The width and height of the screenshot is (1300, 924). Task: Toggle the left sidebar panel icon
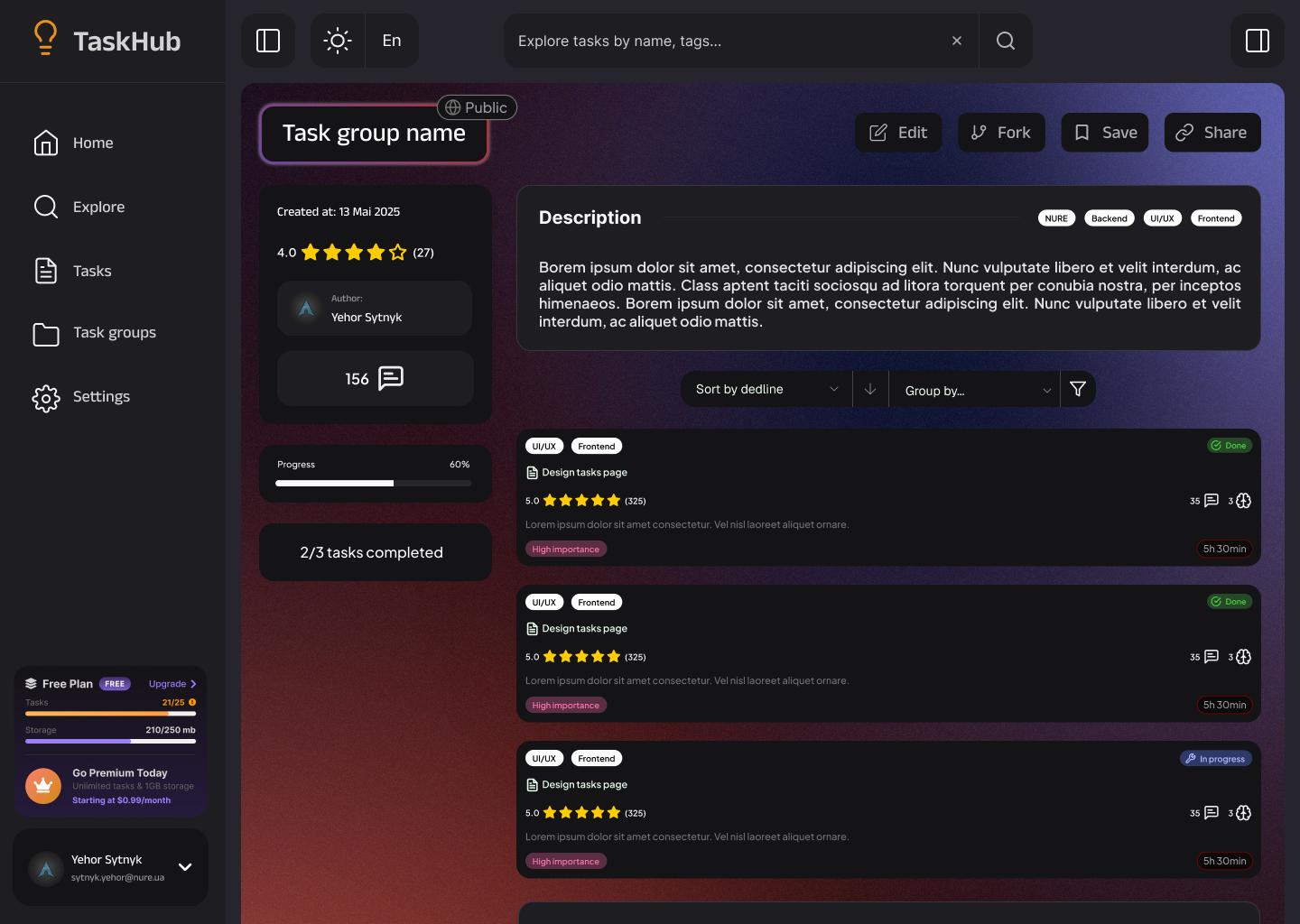click(268, 41)
